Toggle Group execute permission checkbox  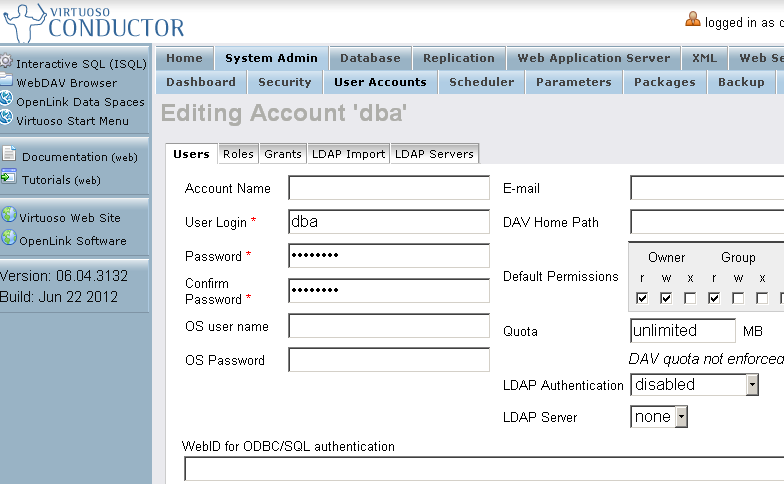coord(762,298)
